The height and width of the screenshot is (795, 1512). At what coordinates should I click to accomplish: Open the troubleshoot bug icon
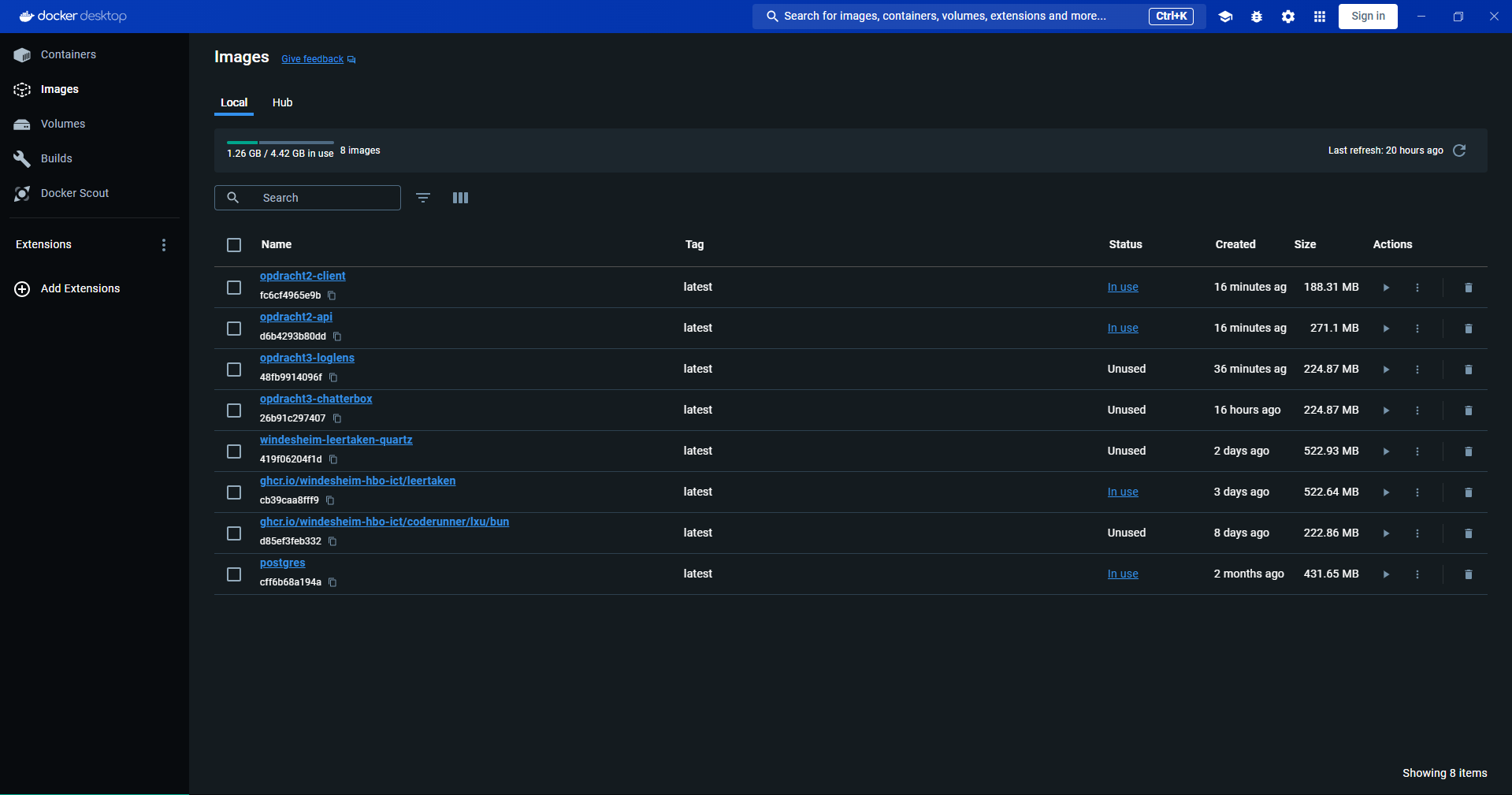[1257, 17]
